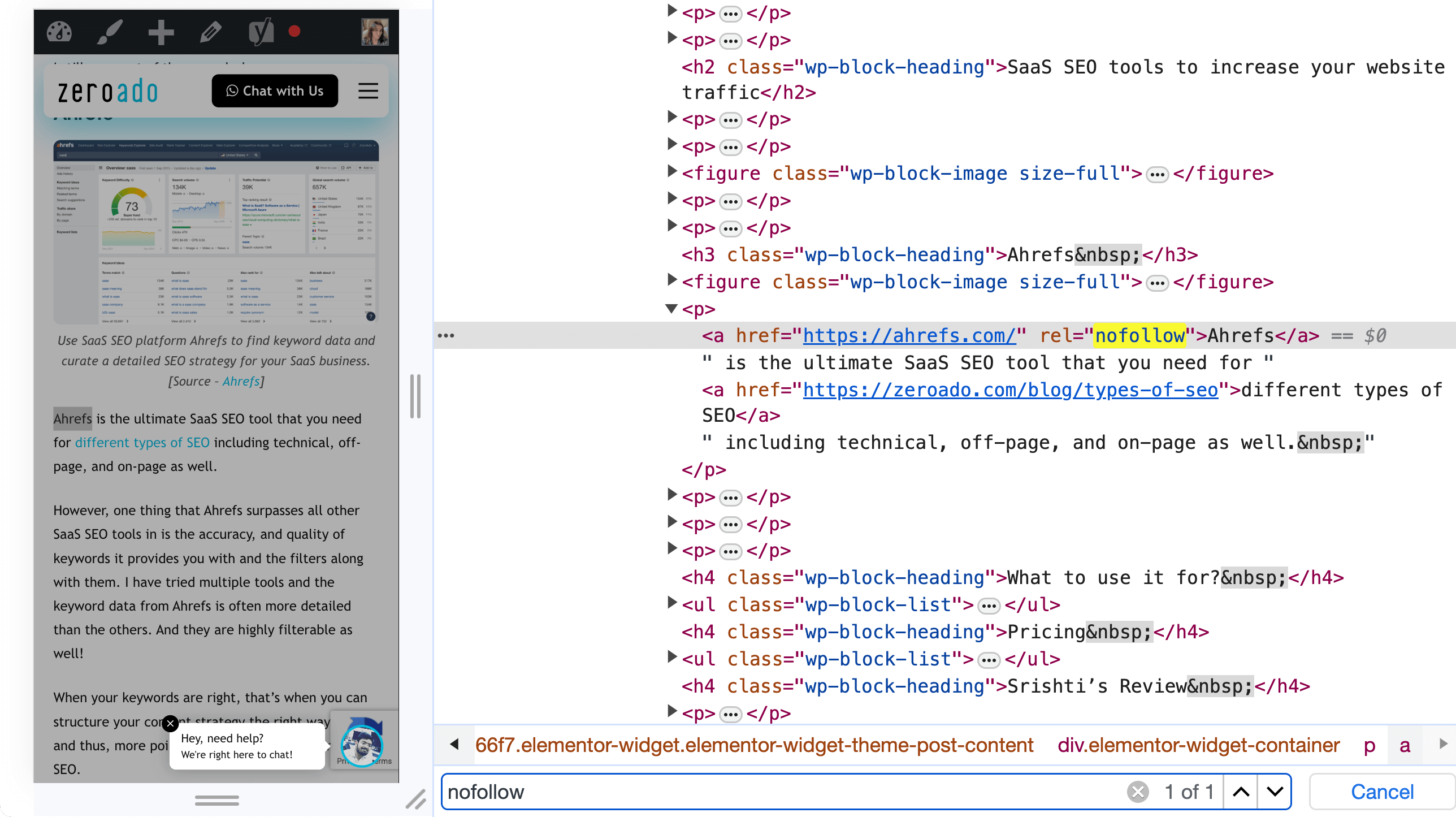
Task: Click the edit pencil icon in admin bar
Action: [x=210, y=32]
